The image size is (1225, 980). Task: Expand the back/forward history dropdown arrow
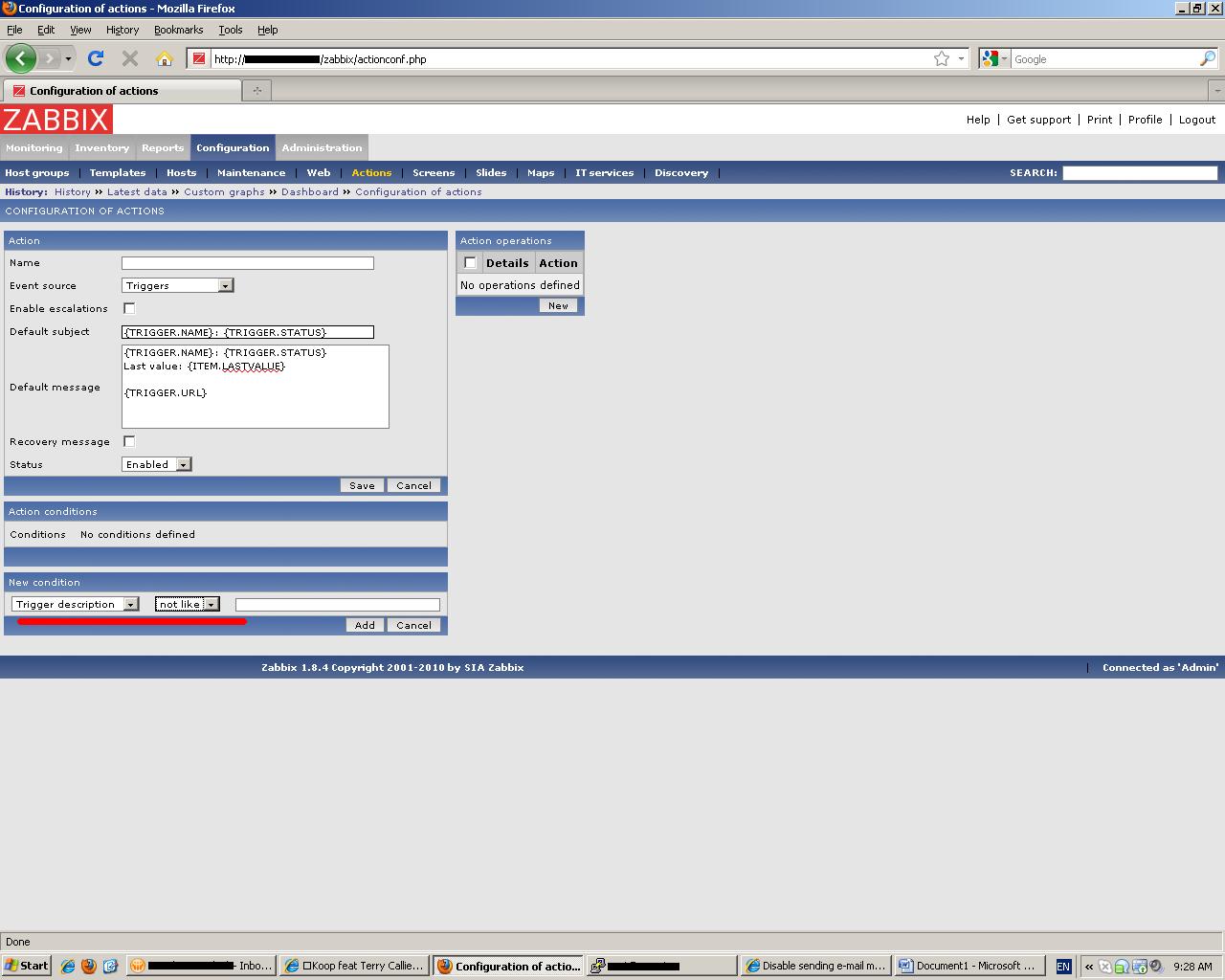point(68,58)
